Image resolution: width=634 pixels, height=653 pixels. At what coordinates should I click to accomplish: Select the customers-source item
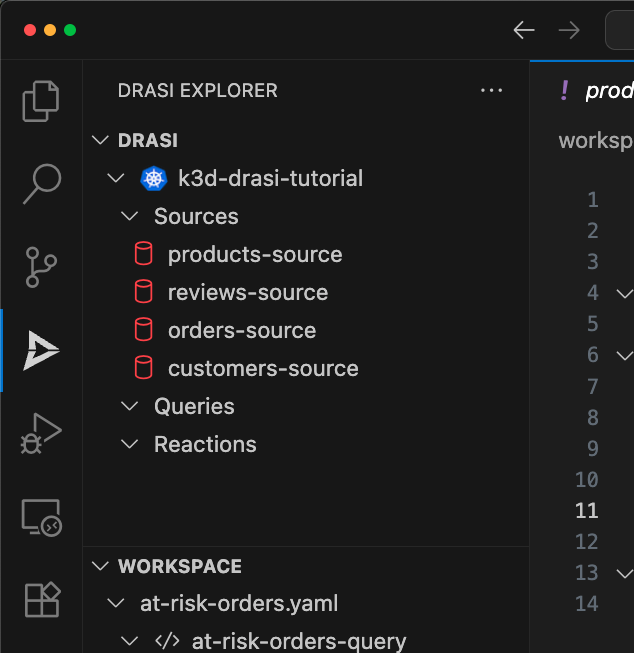pos(262,369)
